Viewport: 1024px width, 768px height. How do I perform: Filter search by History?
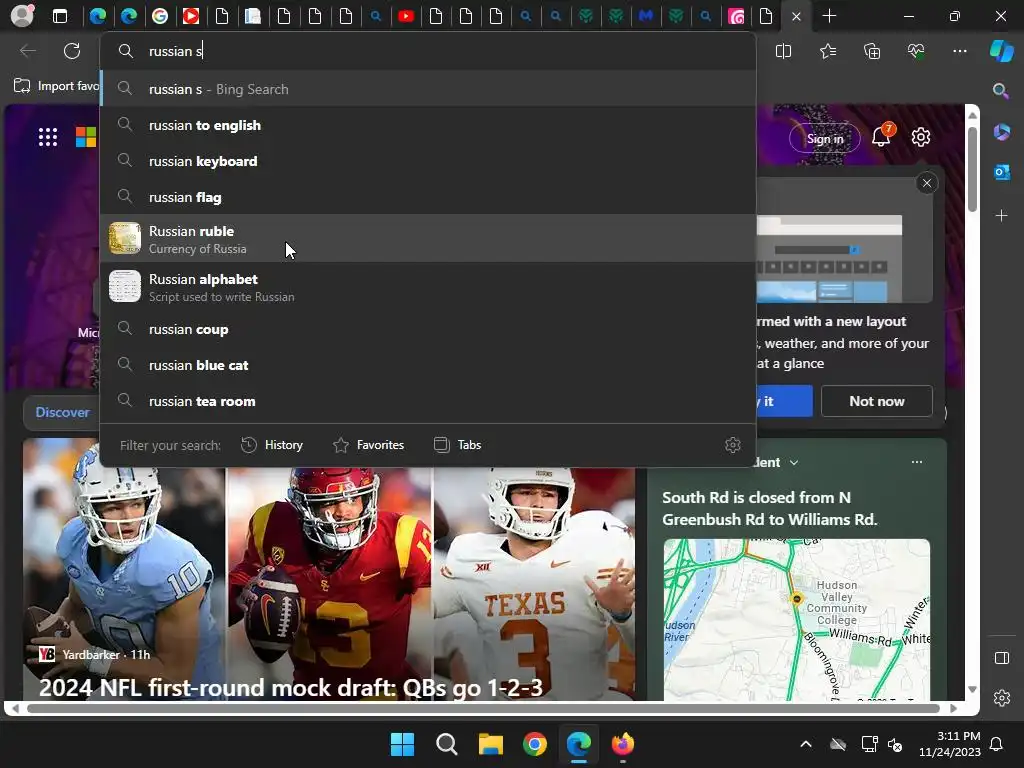click(272, 445)
